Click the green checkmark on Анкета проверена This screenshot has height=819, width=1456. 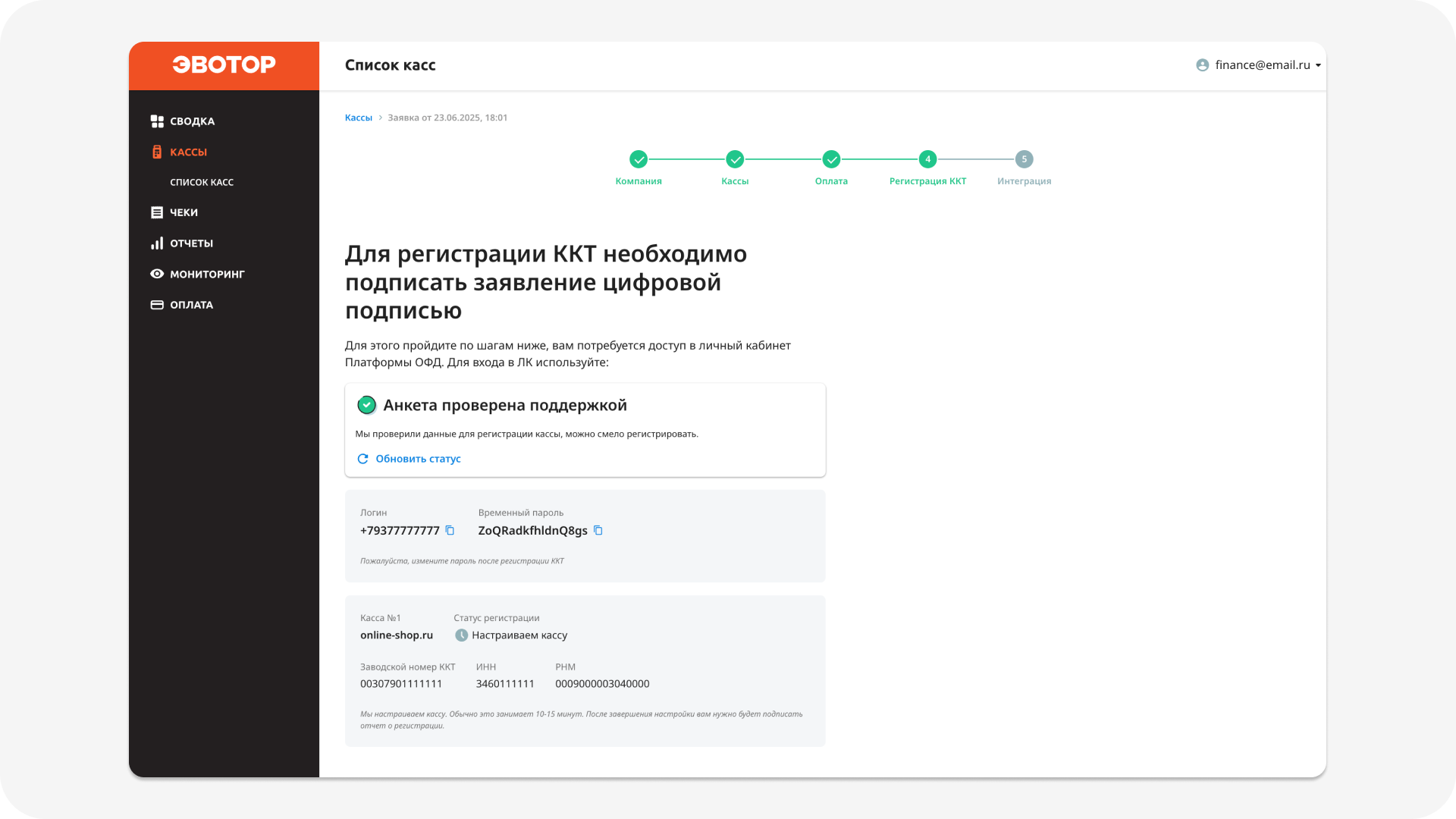tap(366, 405)
